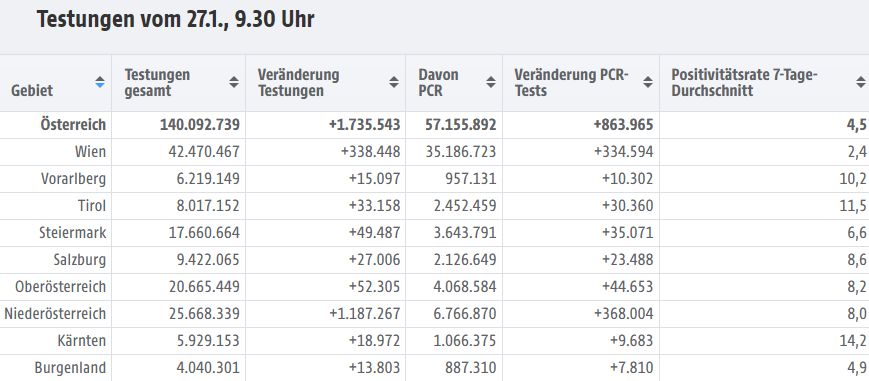This screenshot has height=381, width=869.
Task: Click the Veränderung Testungen header text
Action: tap(298, 83)
